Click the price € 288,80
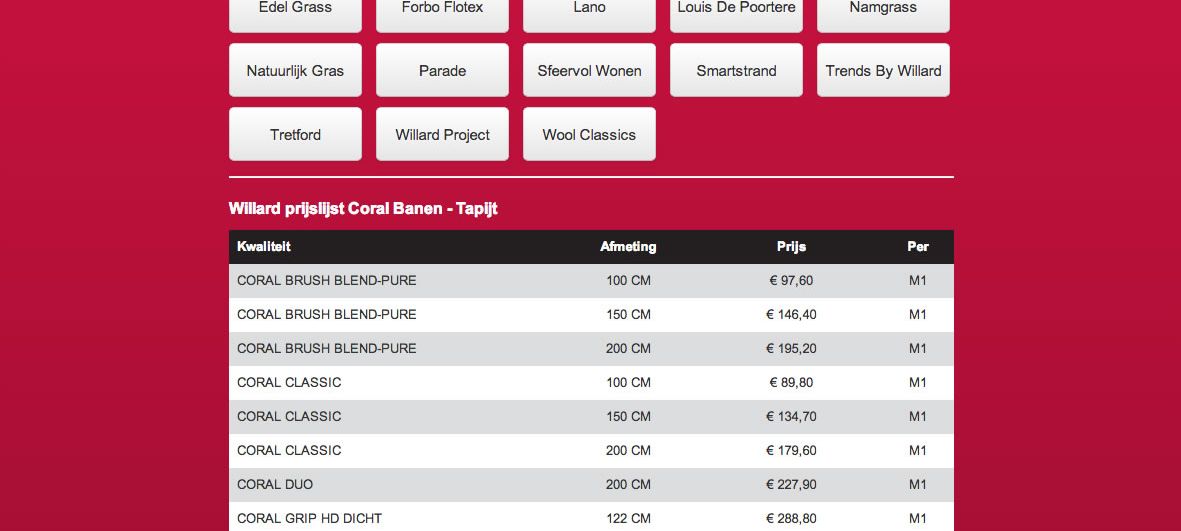 point(792,518)
